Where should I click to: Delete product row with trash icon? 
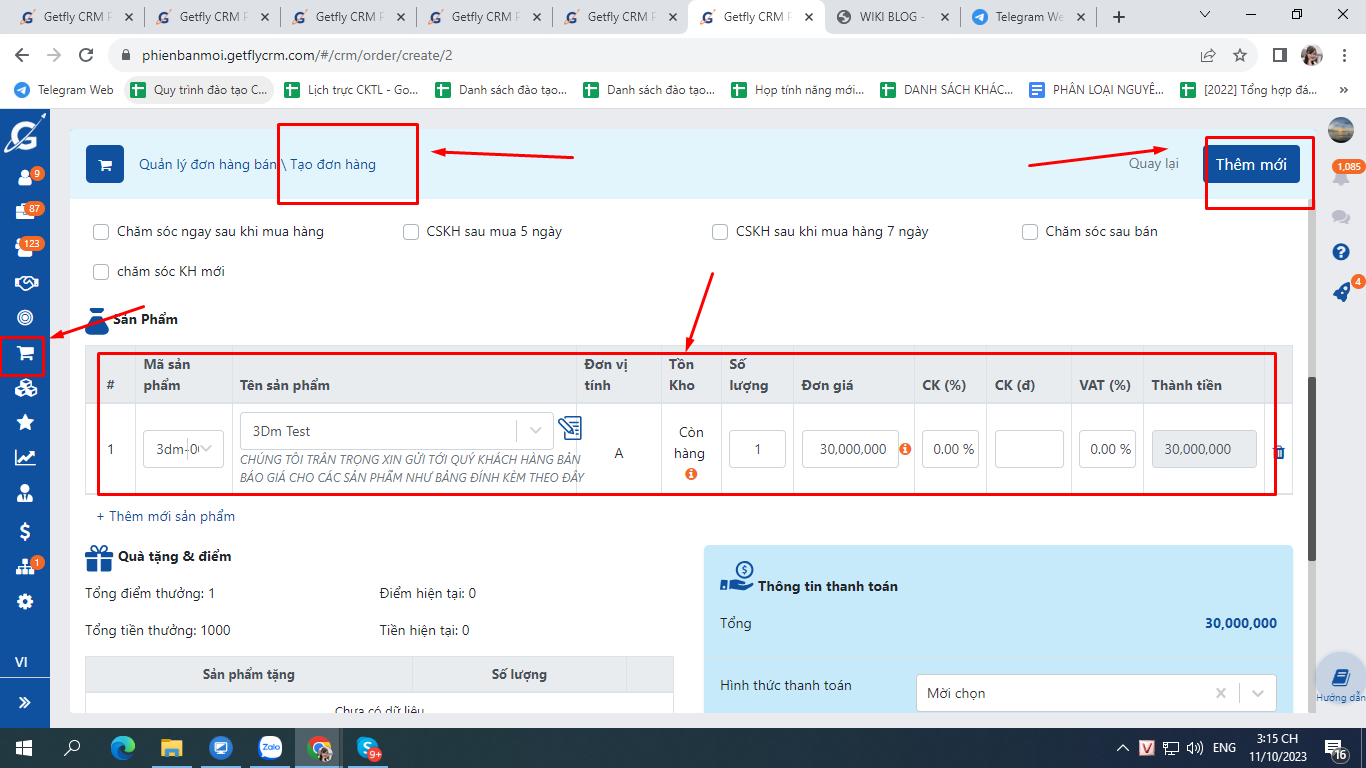[1278, 452]
